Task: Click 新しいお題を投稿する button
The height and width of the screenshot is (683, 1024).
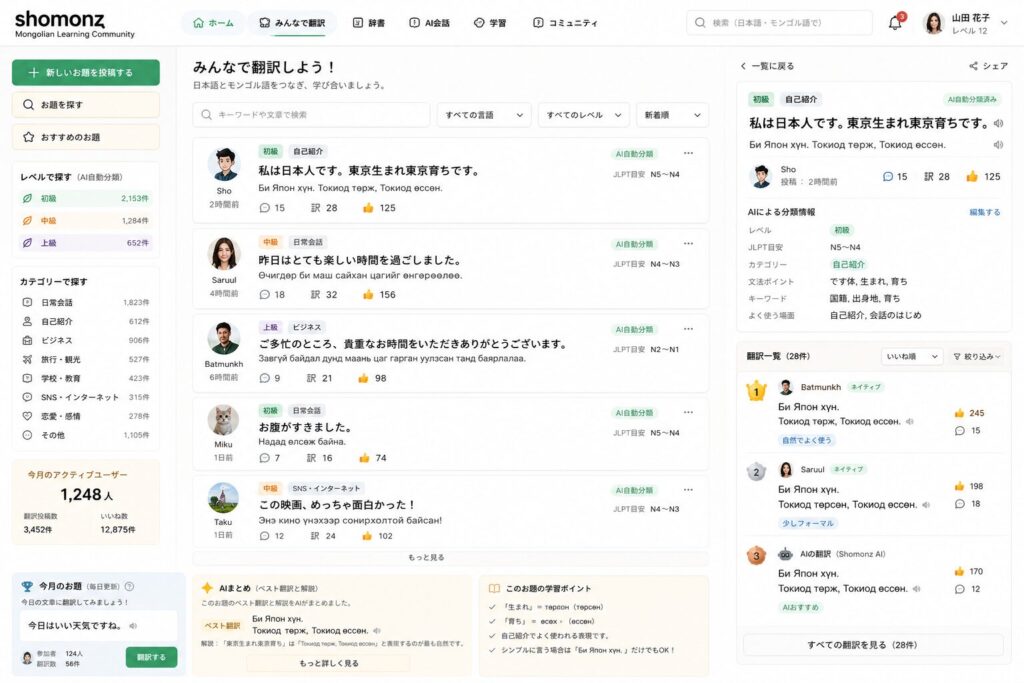Action: point(86,72)
